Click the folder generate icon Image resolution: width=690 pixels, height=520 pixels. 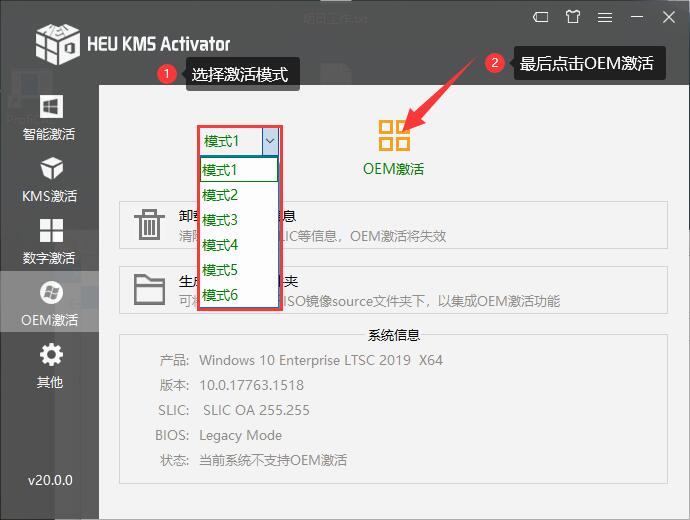point(149,289)
